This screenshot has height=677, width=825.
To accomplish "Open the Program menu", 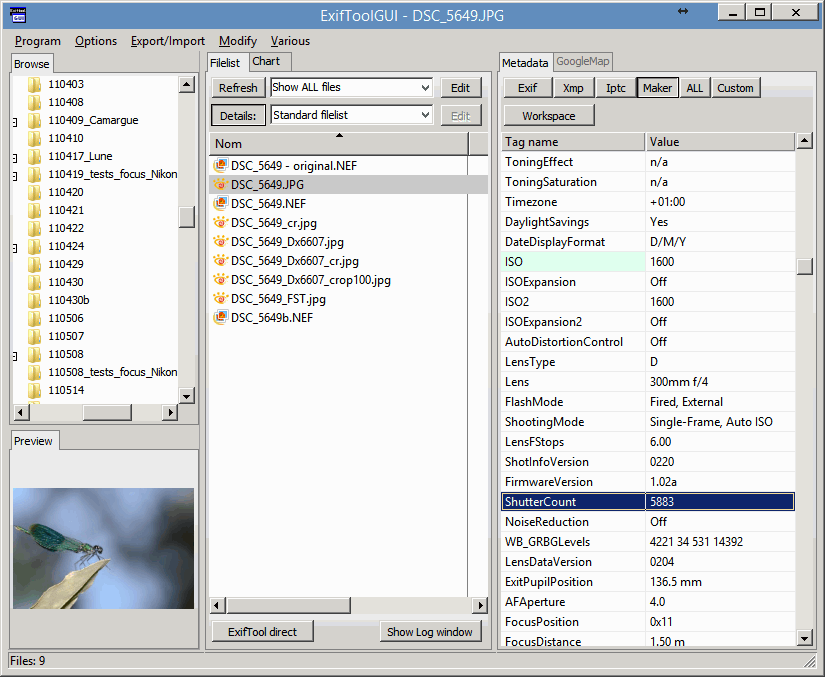I will (38, 41).
